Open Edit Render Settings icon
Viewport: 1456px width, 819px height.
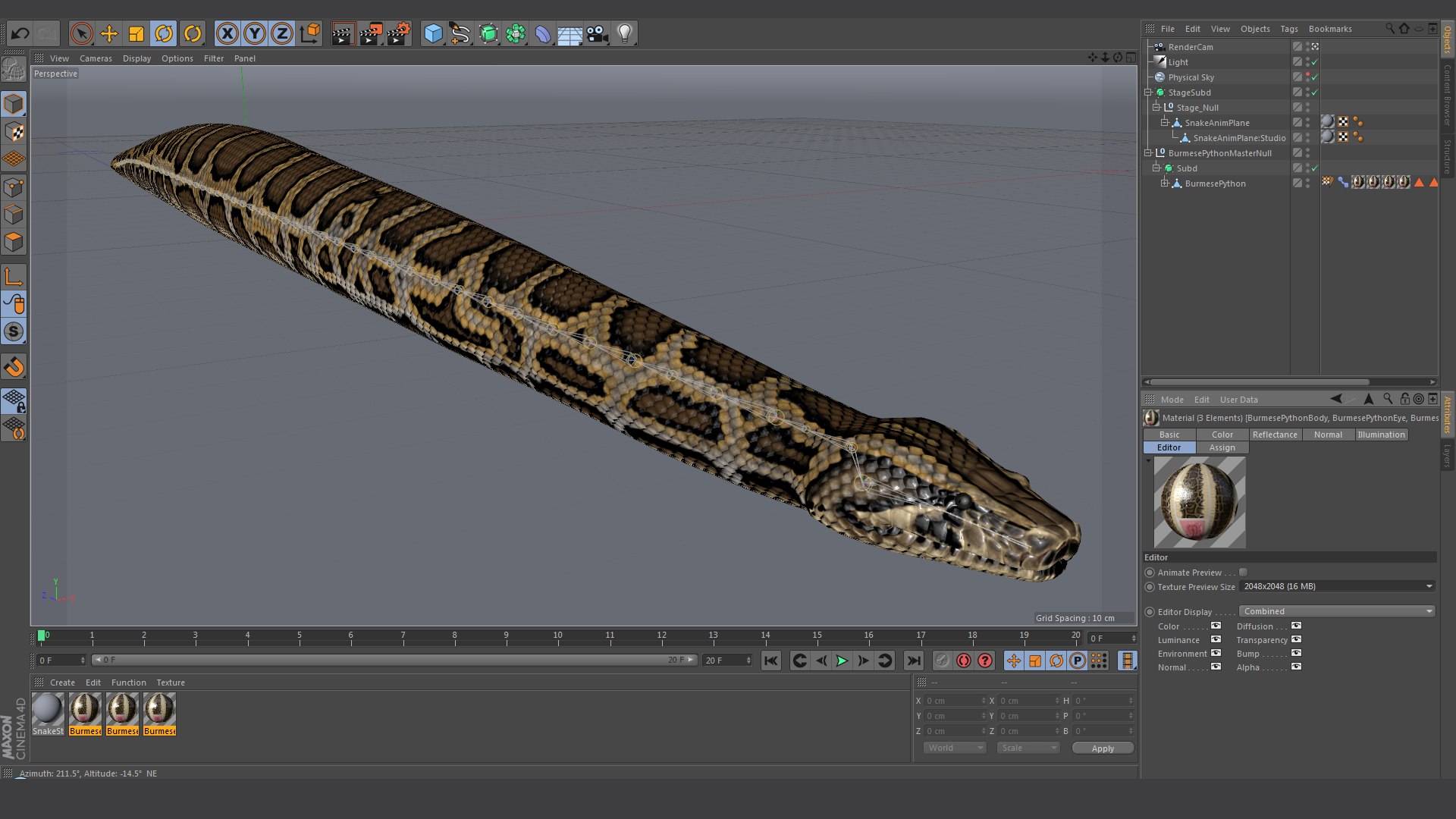[398, 33]
